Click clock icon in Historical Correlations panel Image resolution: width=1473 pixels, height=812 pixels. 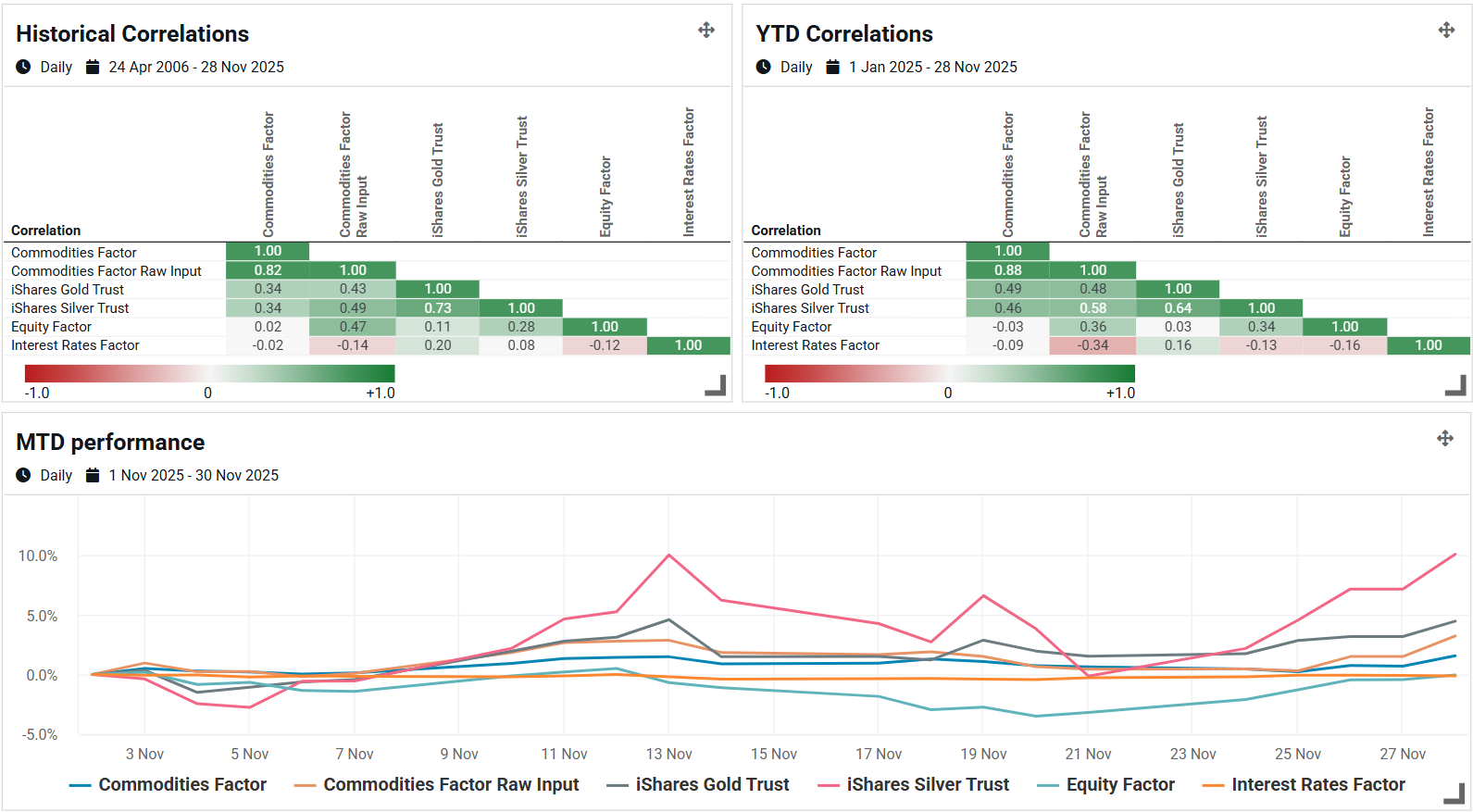(x=23, y=67)
